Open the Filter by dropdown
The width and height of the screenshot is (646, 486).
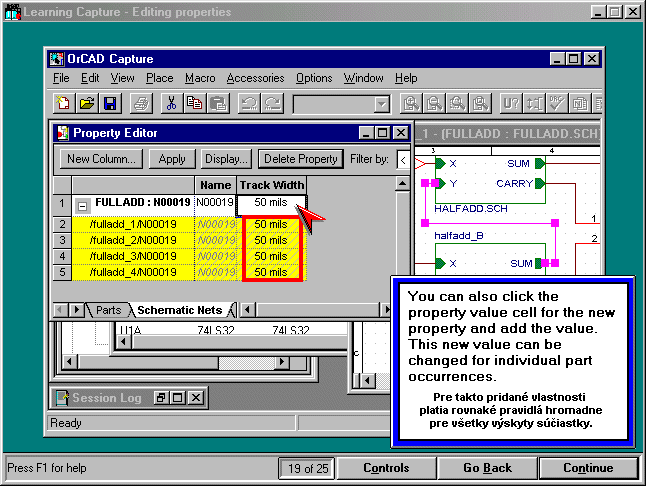[x=402, y=159]
